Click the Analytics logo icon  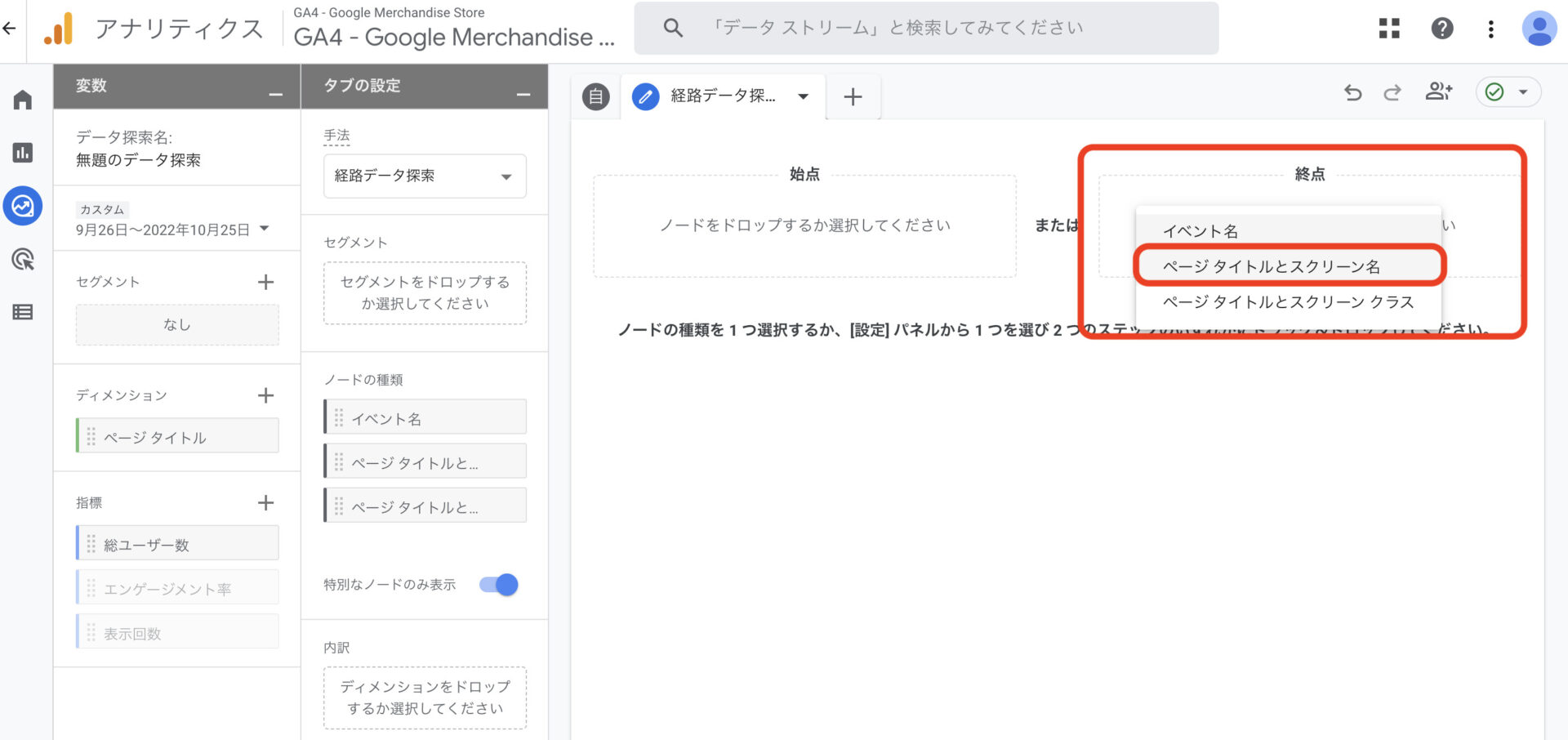(59, 29)
